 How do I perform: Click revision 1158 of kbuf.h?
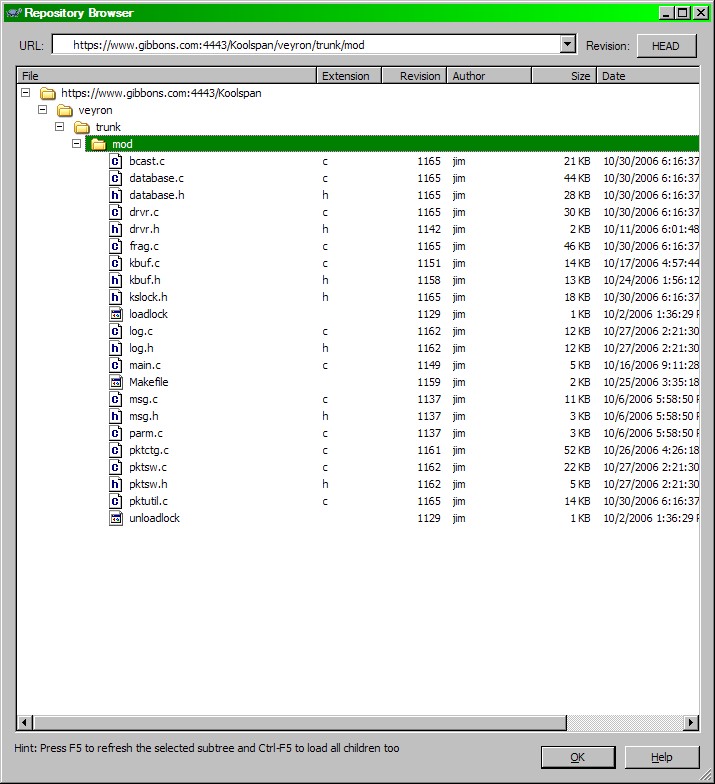click(x=429, y=280)
